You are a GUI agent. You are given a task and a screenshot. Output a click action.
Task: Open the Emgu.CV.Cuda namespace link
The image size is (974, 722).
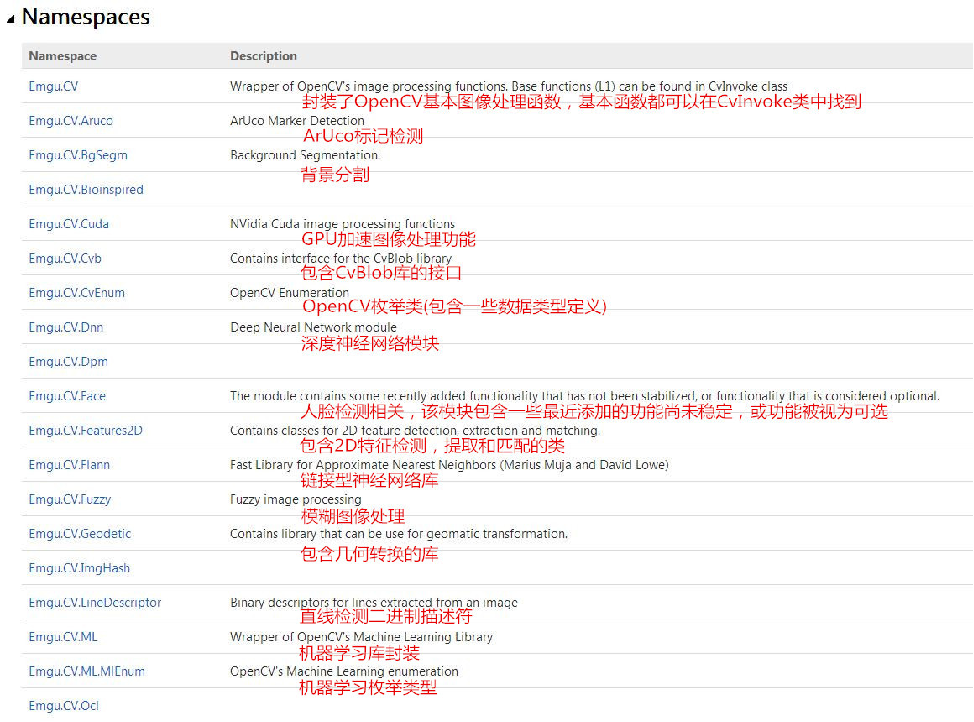tap(68, 224)
